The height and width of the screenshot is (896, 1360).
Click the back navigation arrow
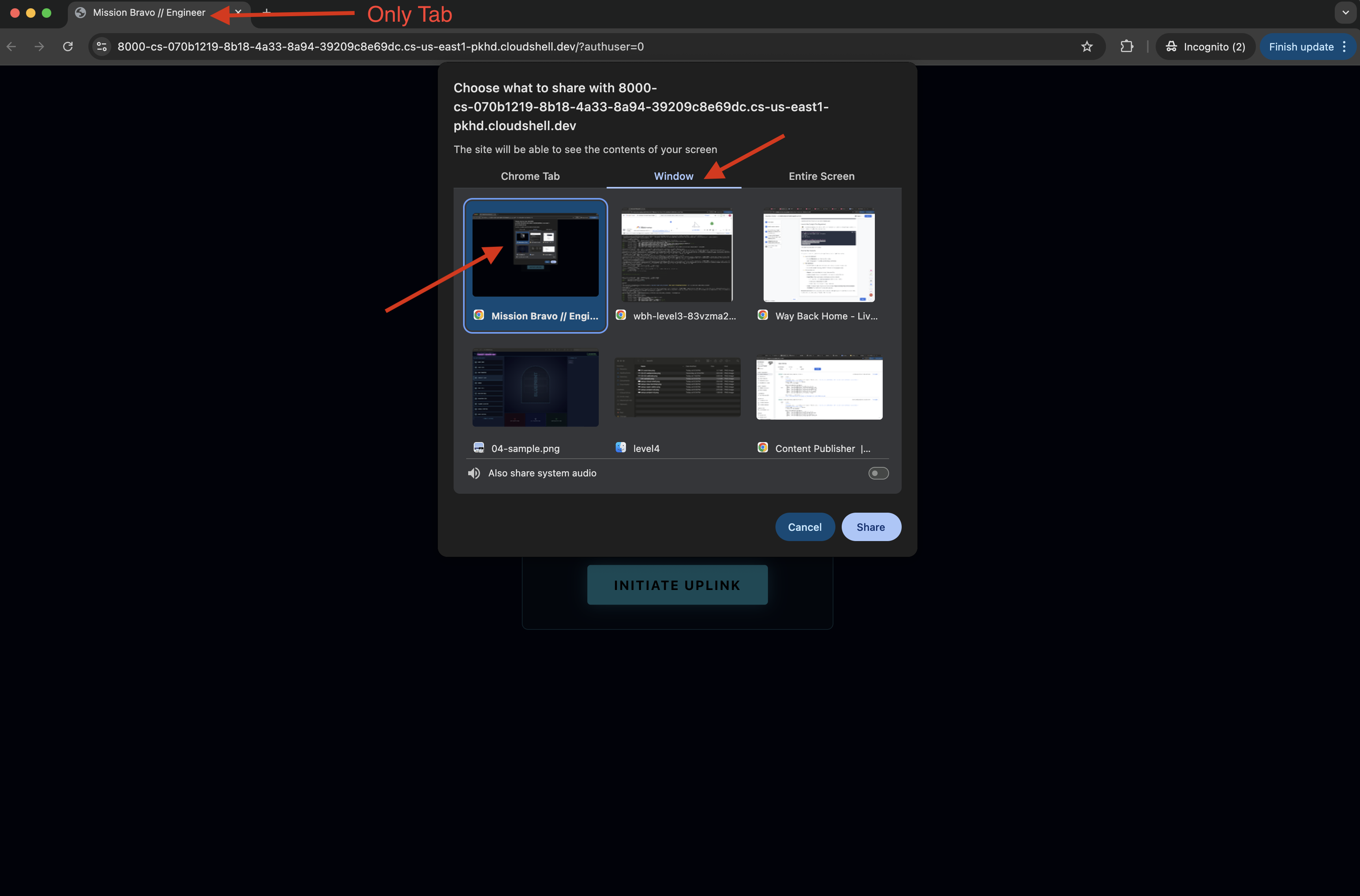[x=11, y=47]
